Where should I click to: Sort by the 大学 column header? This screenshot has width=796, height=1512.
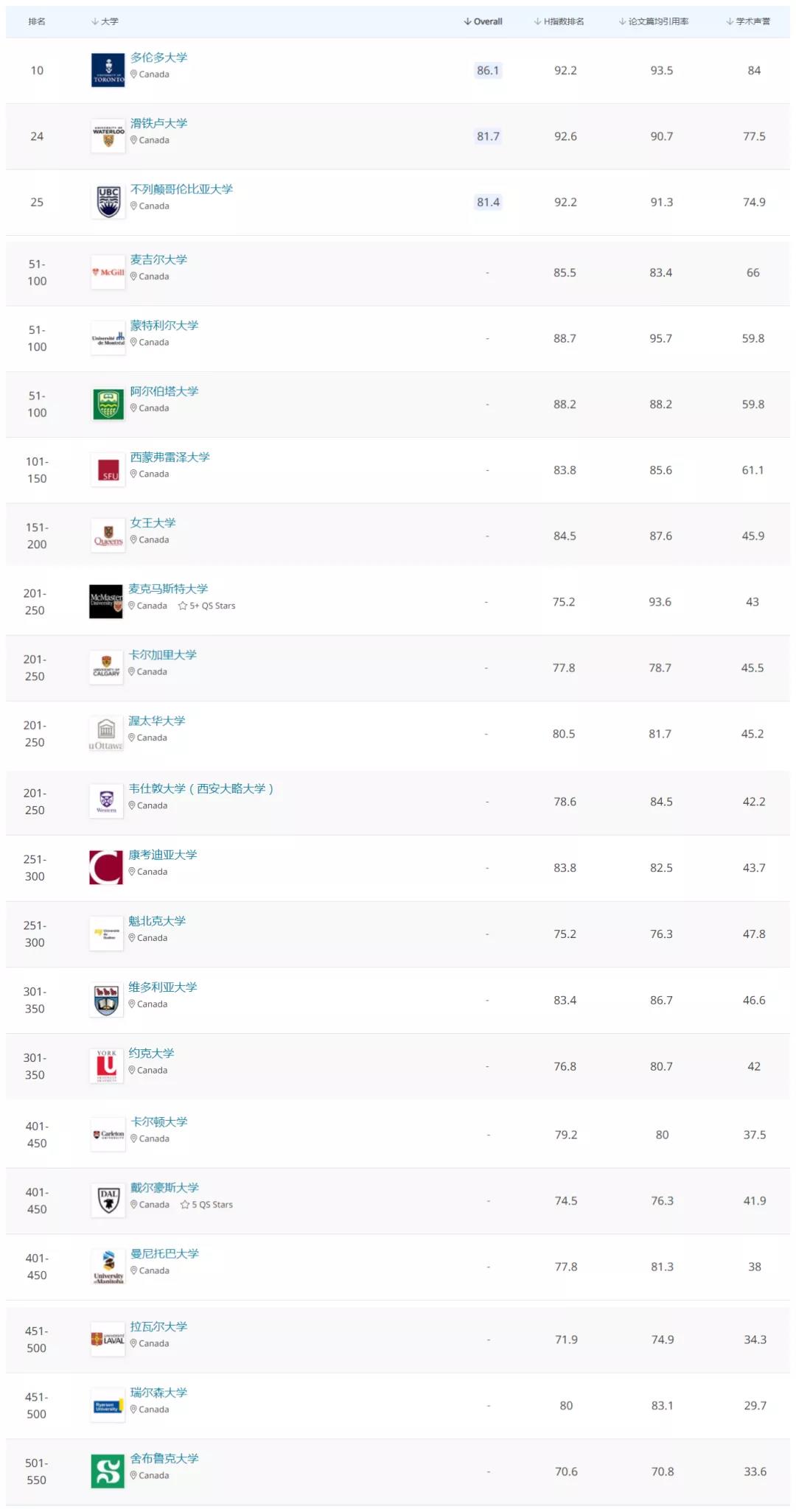pos(105,21)
